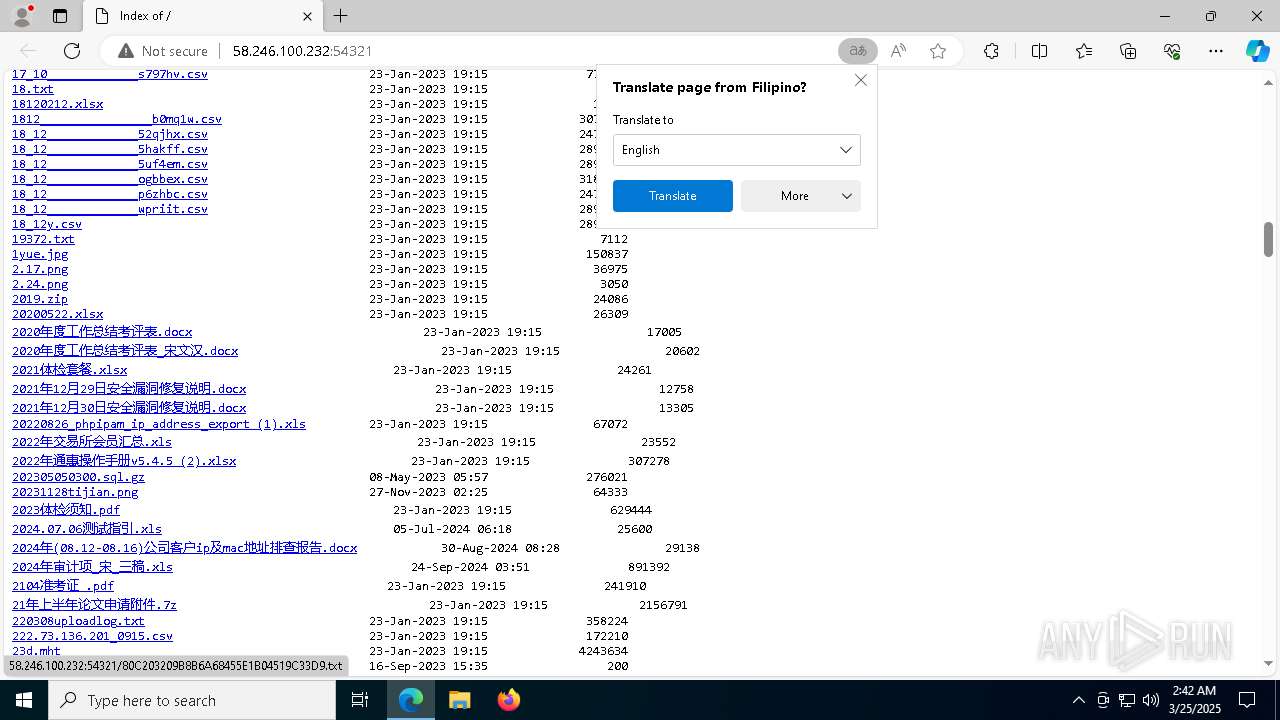Open the 2019.zip archive link

pos(40,299)
